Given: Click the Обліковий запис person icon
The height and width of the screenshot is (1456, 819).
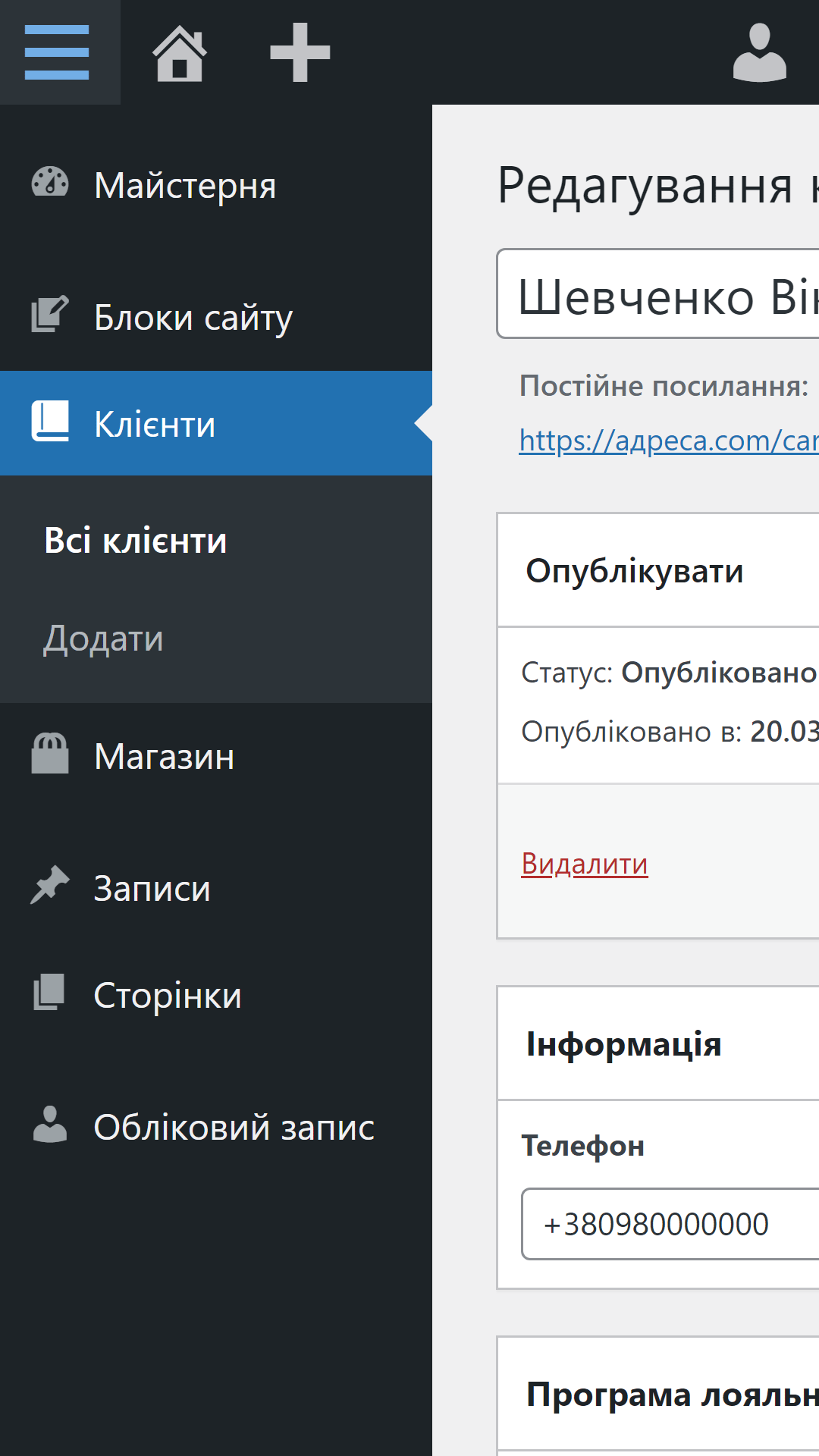Looking at the screenshot, I should 50,1125.
